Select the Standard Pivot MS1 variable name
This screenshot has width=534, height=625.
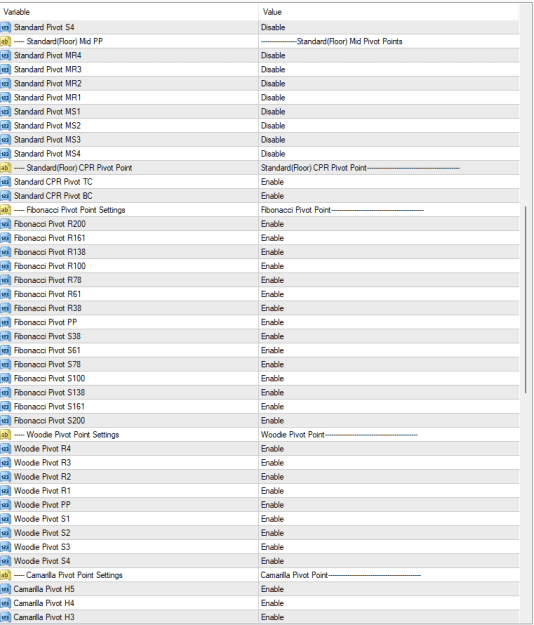point(47,112)
